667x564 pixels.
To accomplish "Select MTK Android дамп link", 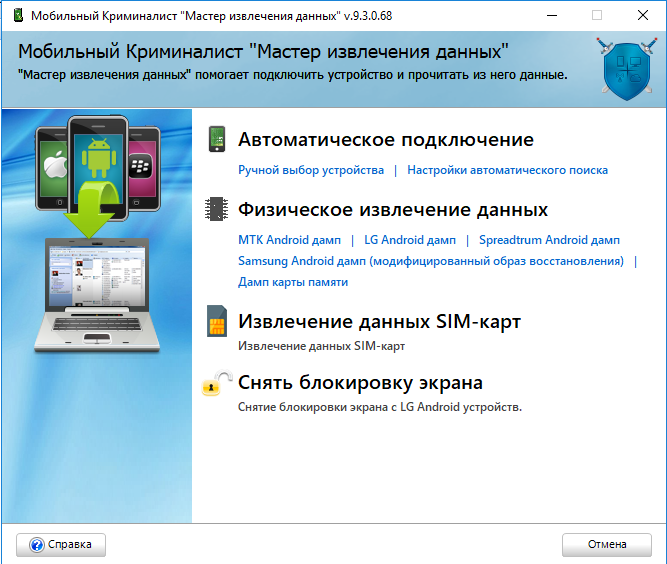I will (289, 240).
